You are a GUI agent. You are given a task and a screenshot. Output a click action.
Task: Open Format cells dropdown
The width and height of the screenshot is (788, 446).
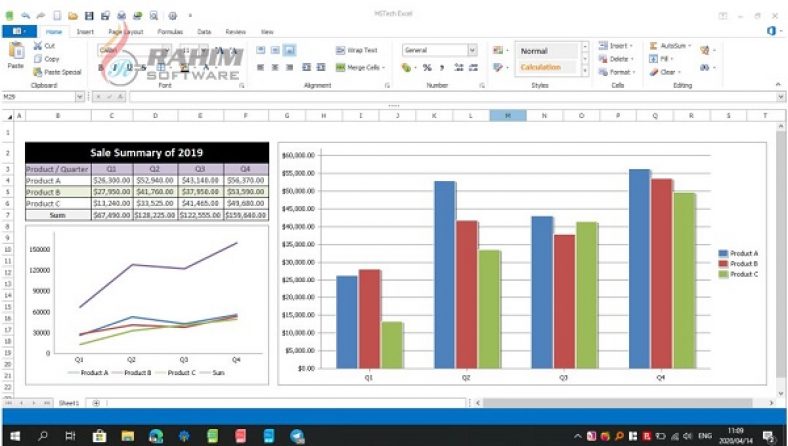click(x=617, y=72)
